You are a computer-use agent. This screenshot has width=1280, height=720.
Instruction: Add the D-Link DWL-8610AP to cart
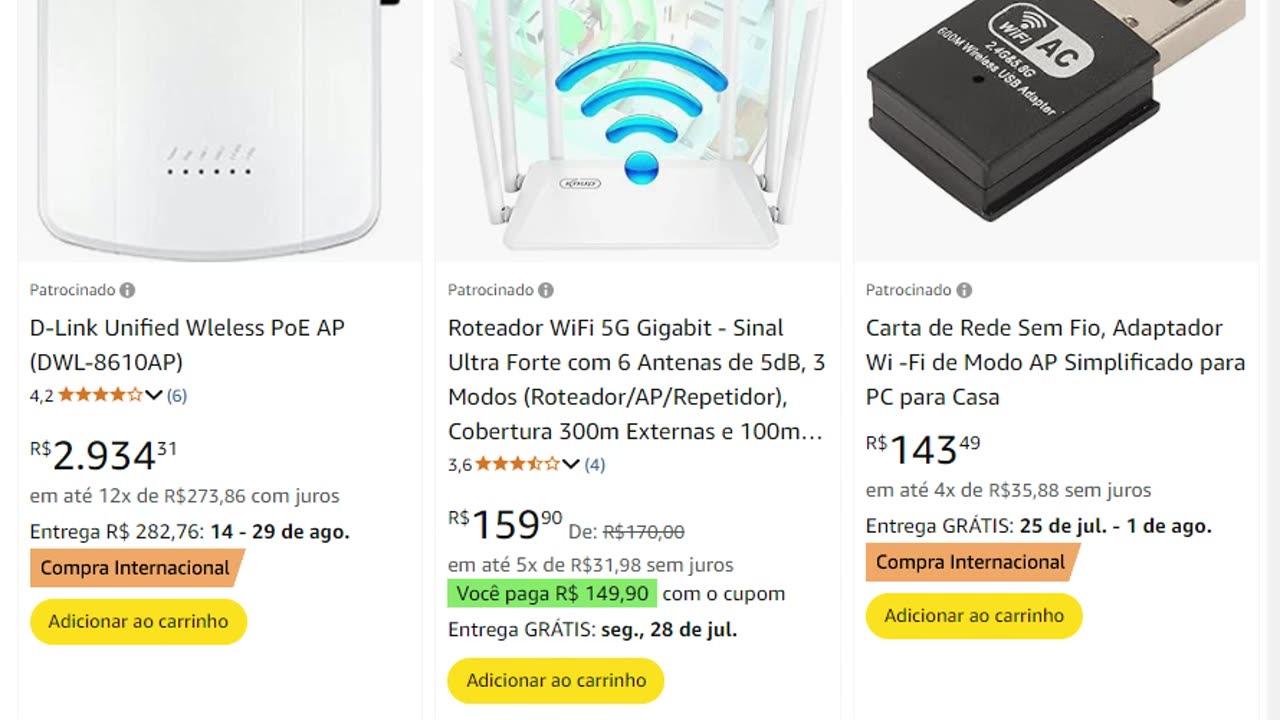coord(138,621)
